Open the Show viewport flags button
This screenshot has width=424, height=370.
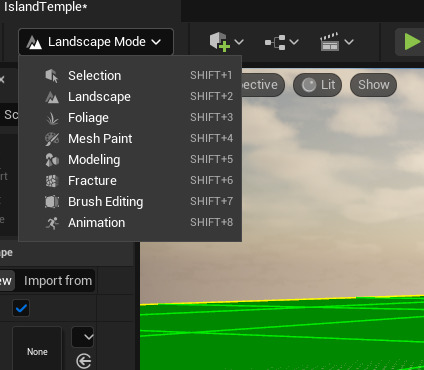(x=373, y=85)
